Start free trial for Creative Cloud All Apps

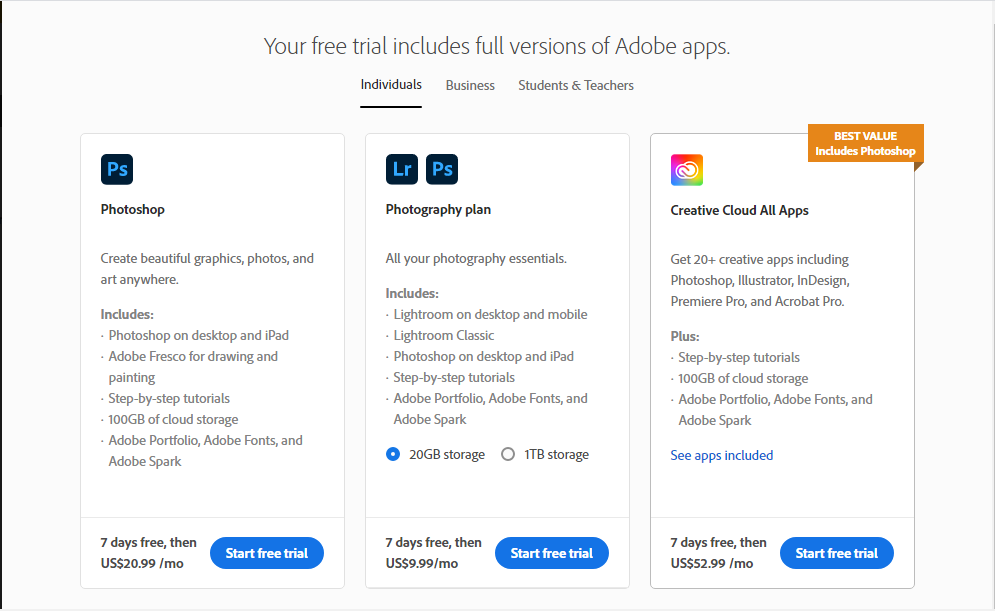(x=837, y=553)
